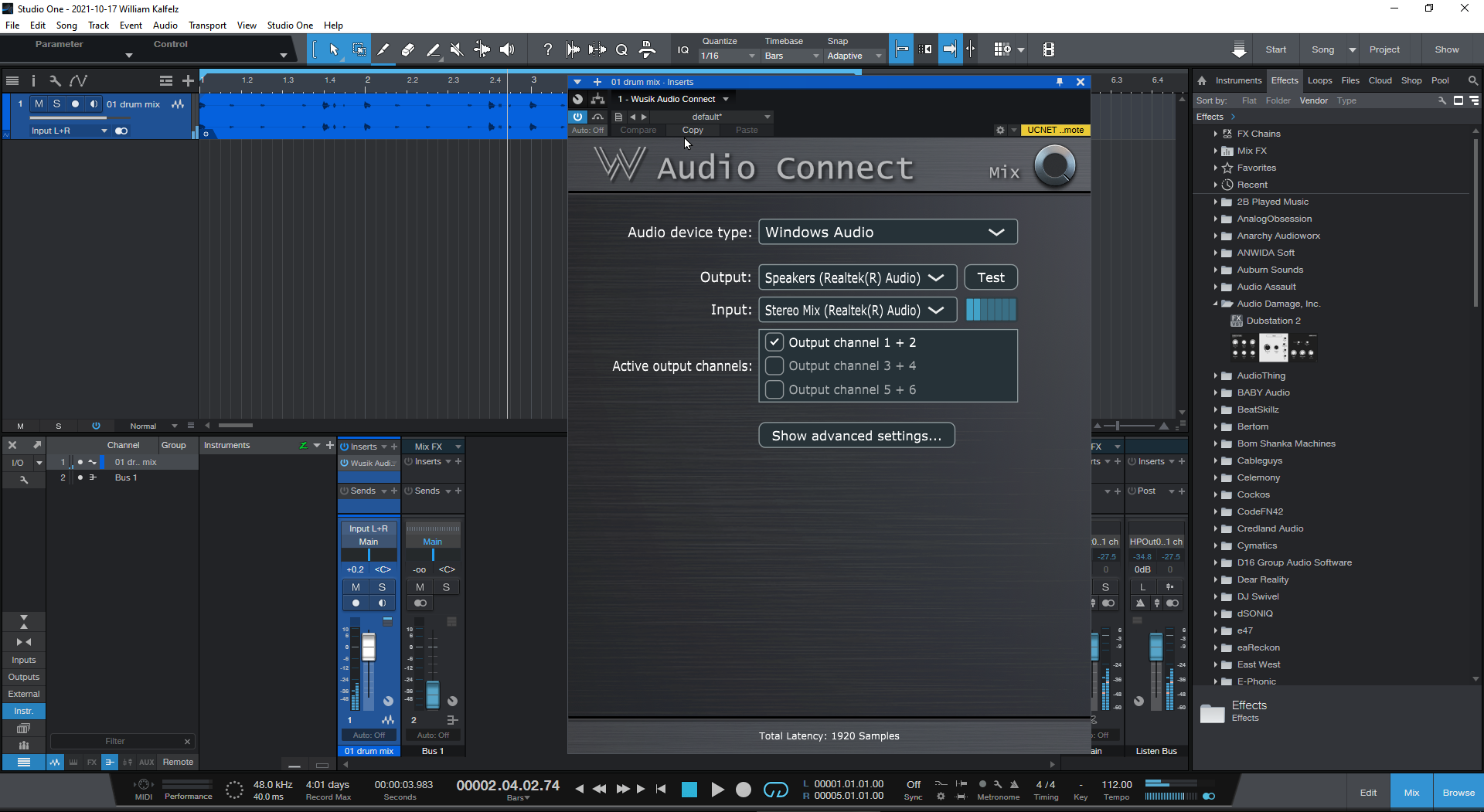
Task: Expand the AnalogObsession vendor folder
Action: (1216, 219)
